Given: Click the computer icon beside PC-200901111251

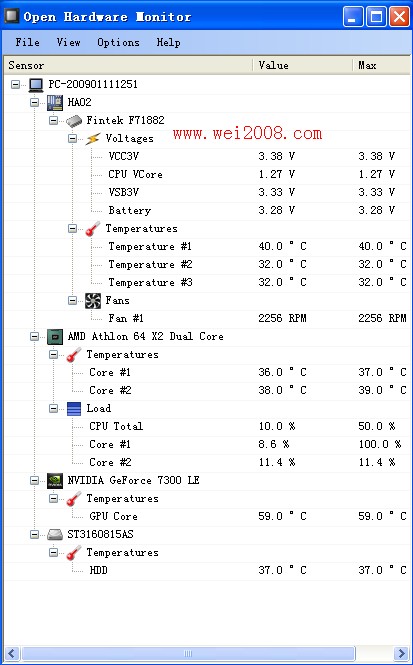Looking at the screenshot, I should point(36,85).
